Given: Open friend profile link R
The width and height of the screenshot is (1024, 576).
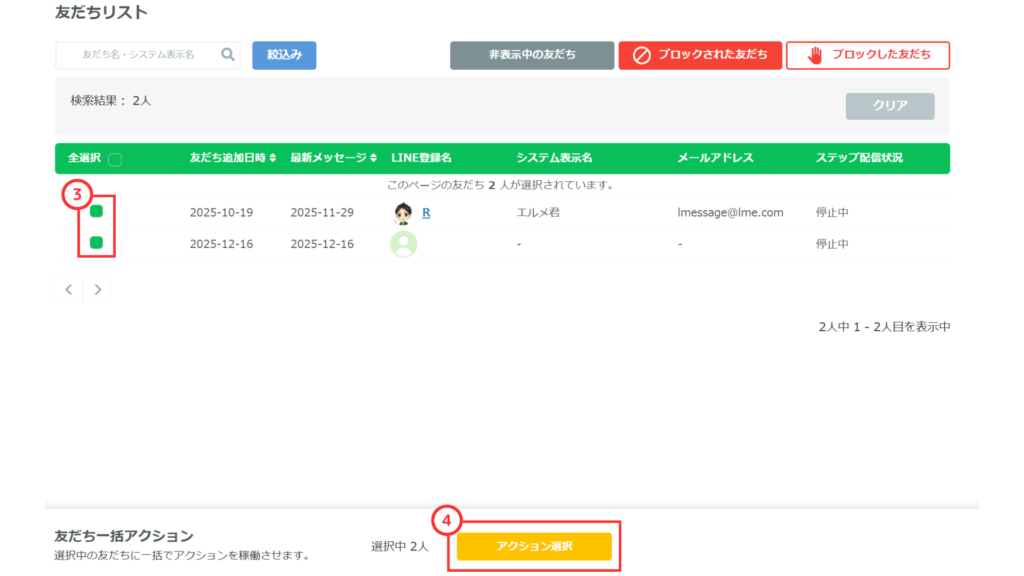Looking at the screenshot, I should (426, 213).
